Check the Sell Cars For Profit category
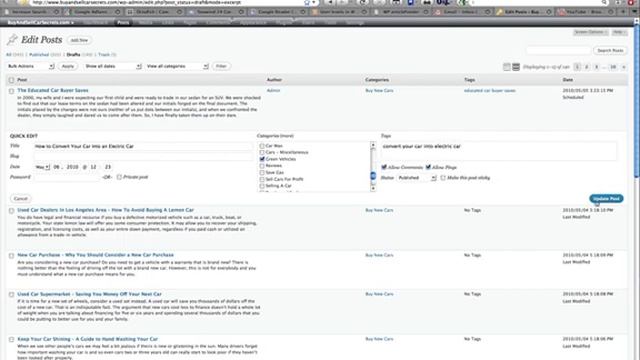The width and height of the screenshot is (640, 360). (x=262, y=179)
